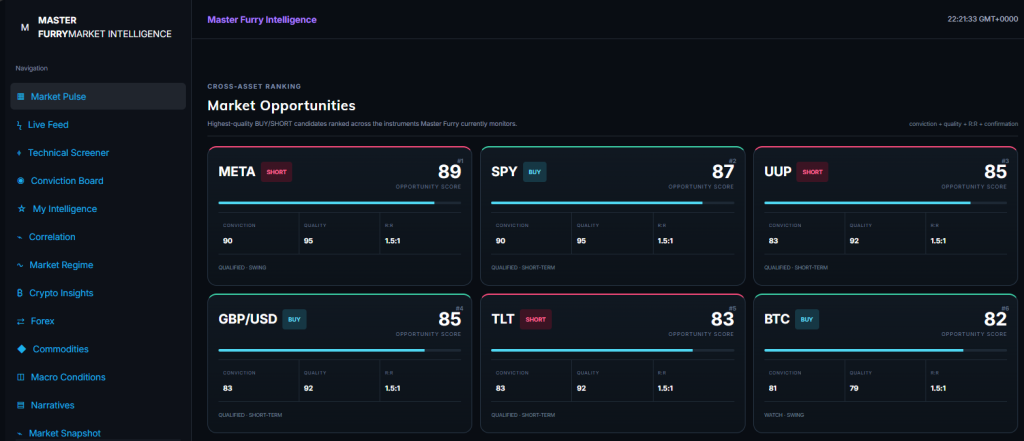Click the Technical Screener diamond icon
The height and width of the screenshot is (441, 1024).
coord(19,153)
